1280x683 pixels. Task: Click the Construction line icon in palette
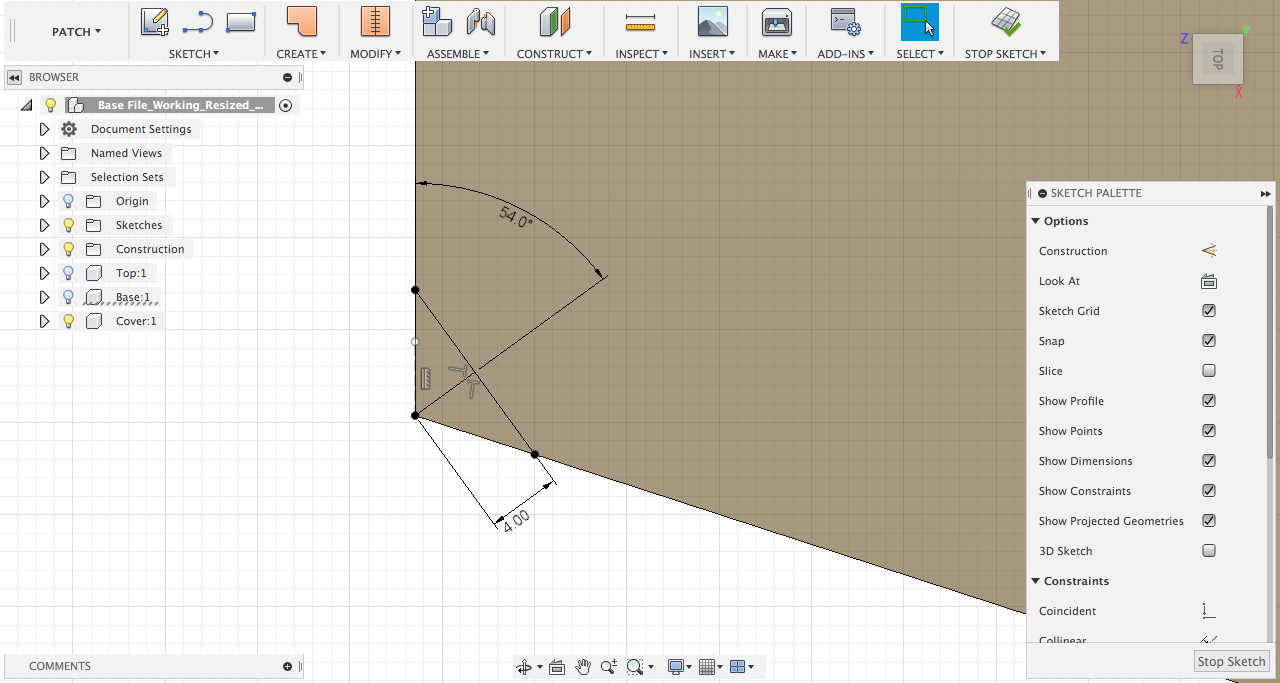pos(1208,251)
